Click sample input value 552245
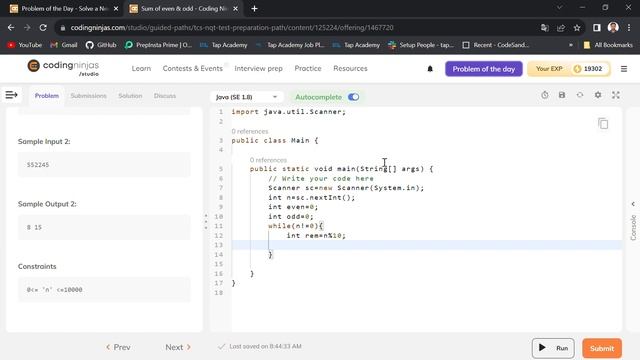Viewport: 640px width, 360px height. (x=38, y=165)
